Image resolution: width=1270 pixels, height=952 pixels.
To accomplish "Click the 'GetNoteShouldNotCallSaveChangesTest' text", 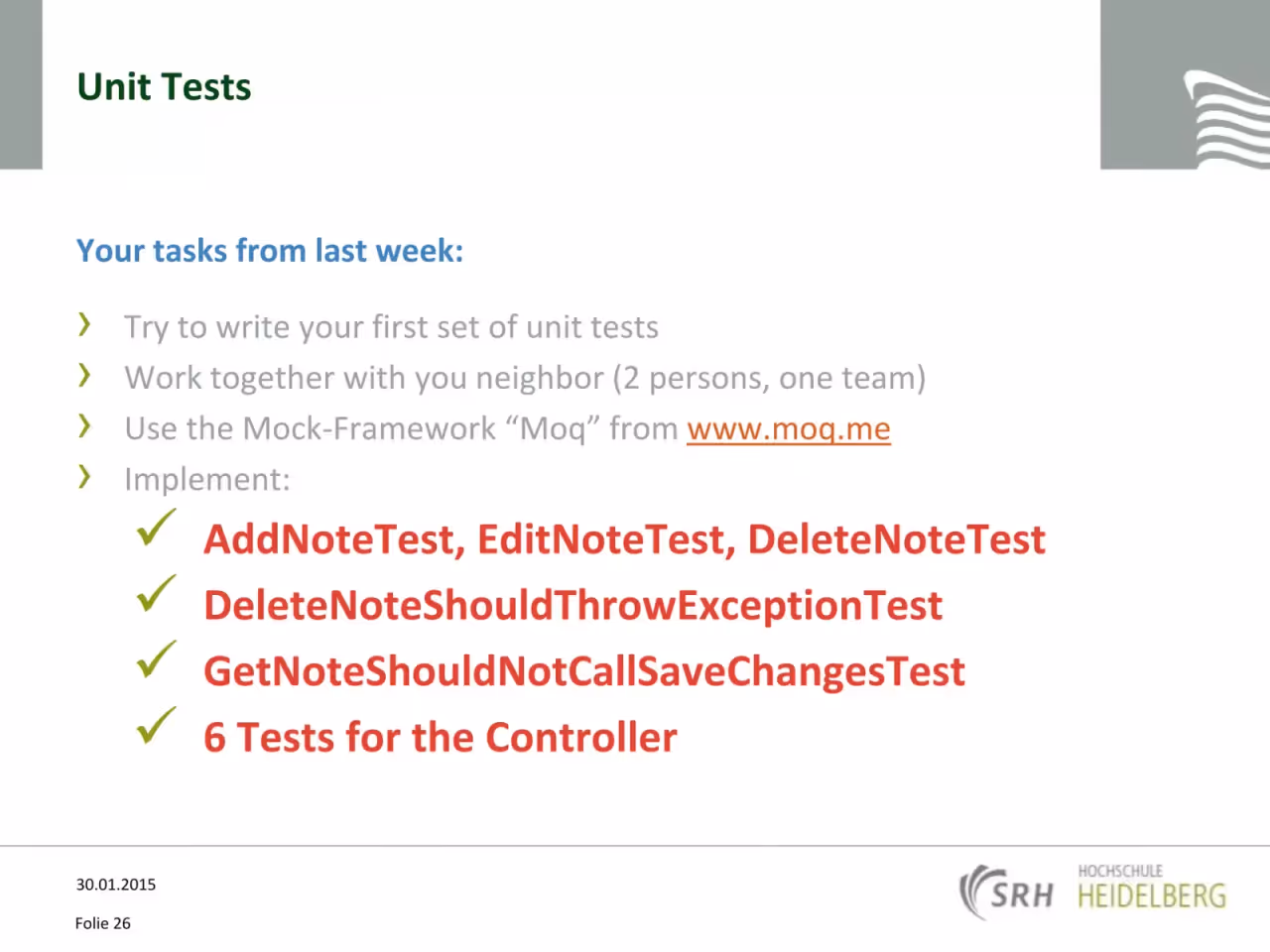I will 584,671.
